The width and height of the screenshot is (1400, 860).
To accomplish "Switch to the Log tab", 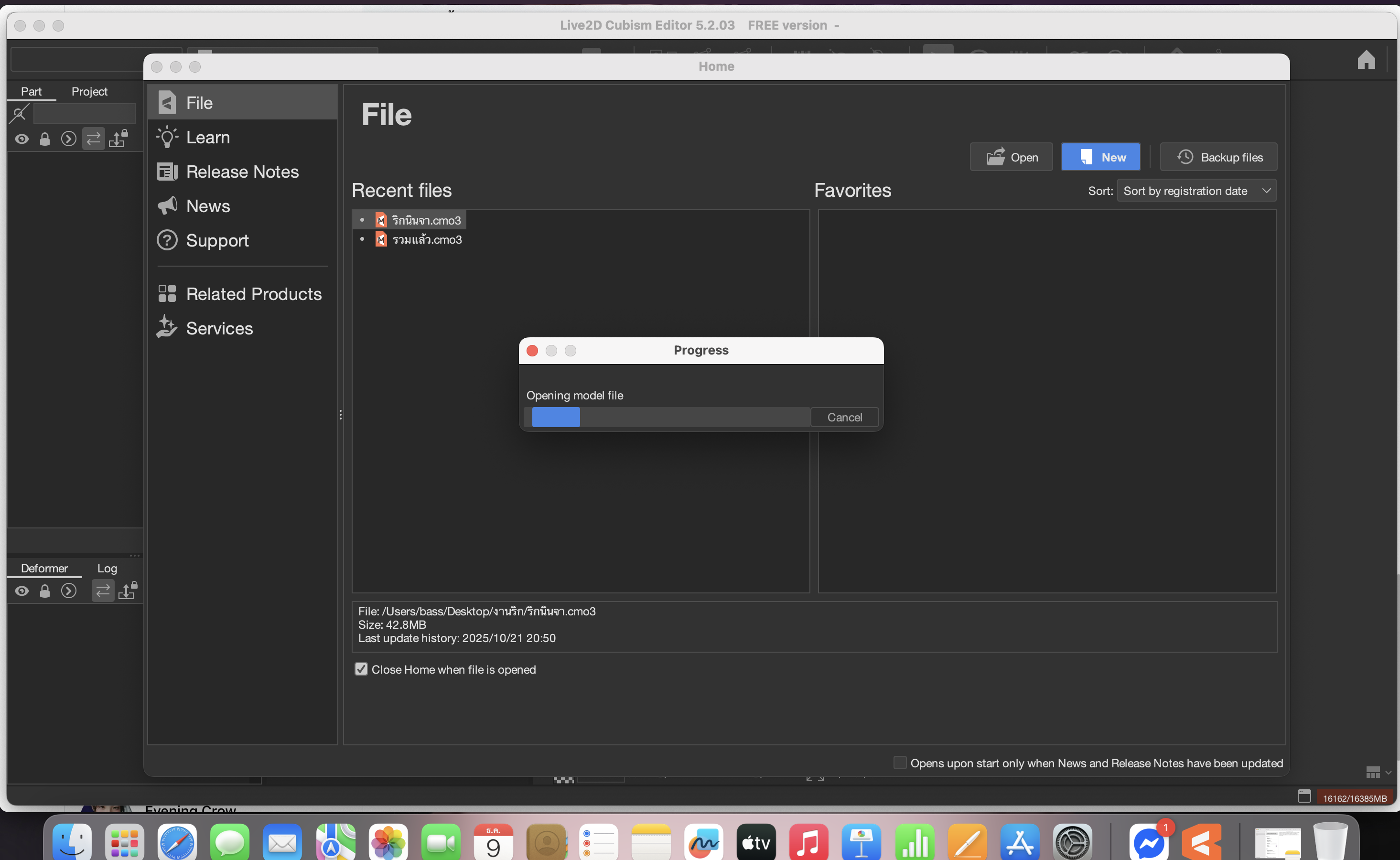I will pos(107,568).
